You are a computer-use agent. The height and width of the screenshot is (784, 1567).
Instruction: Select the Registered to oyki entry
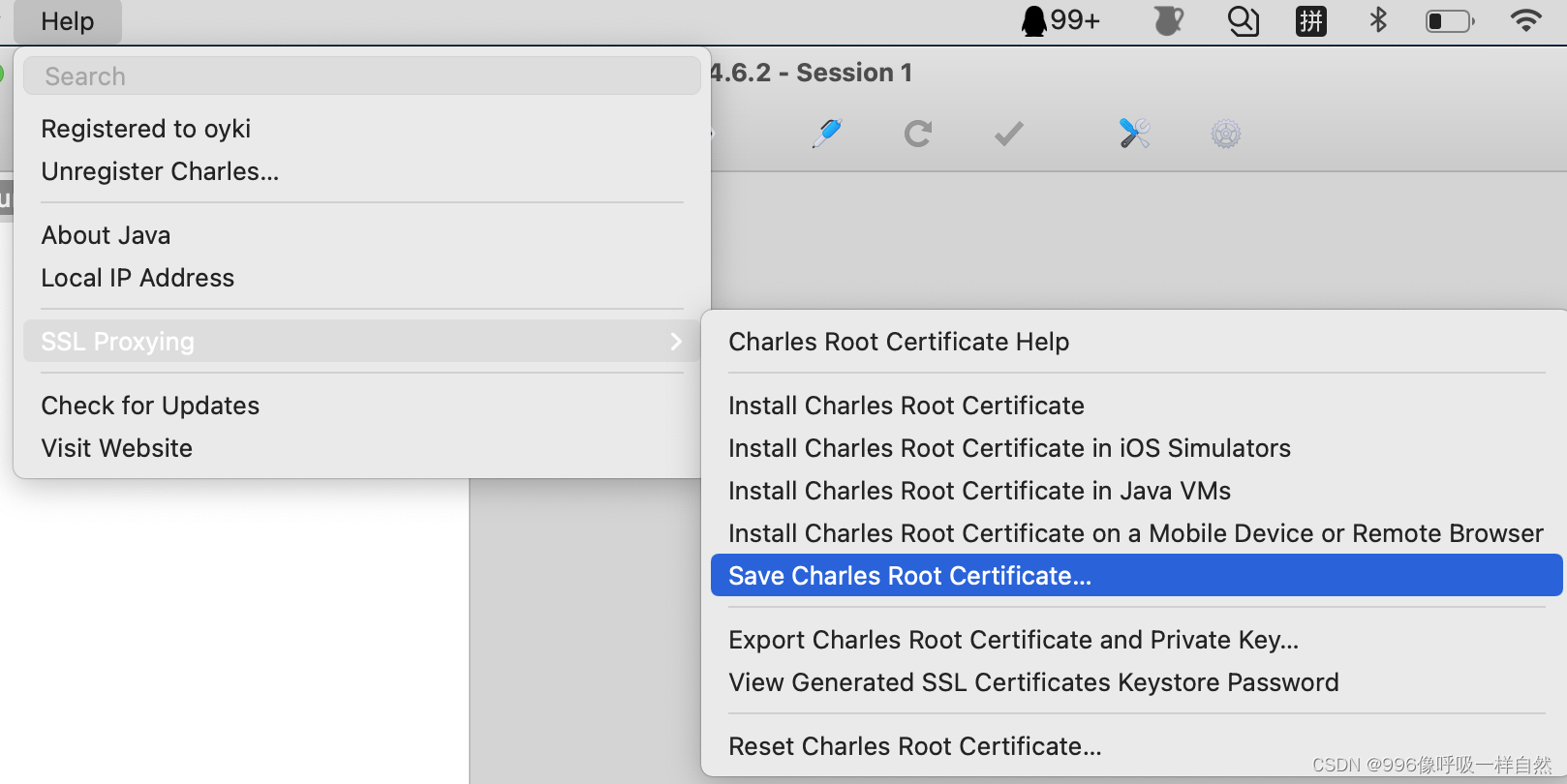click(x=361, y=129)
